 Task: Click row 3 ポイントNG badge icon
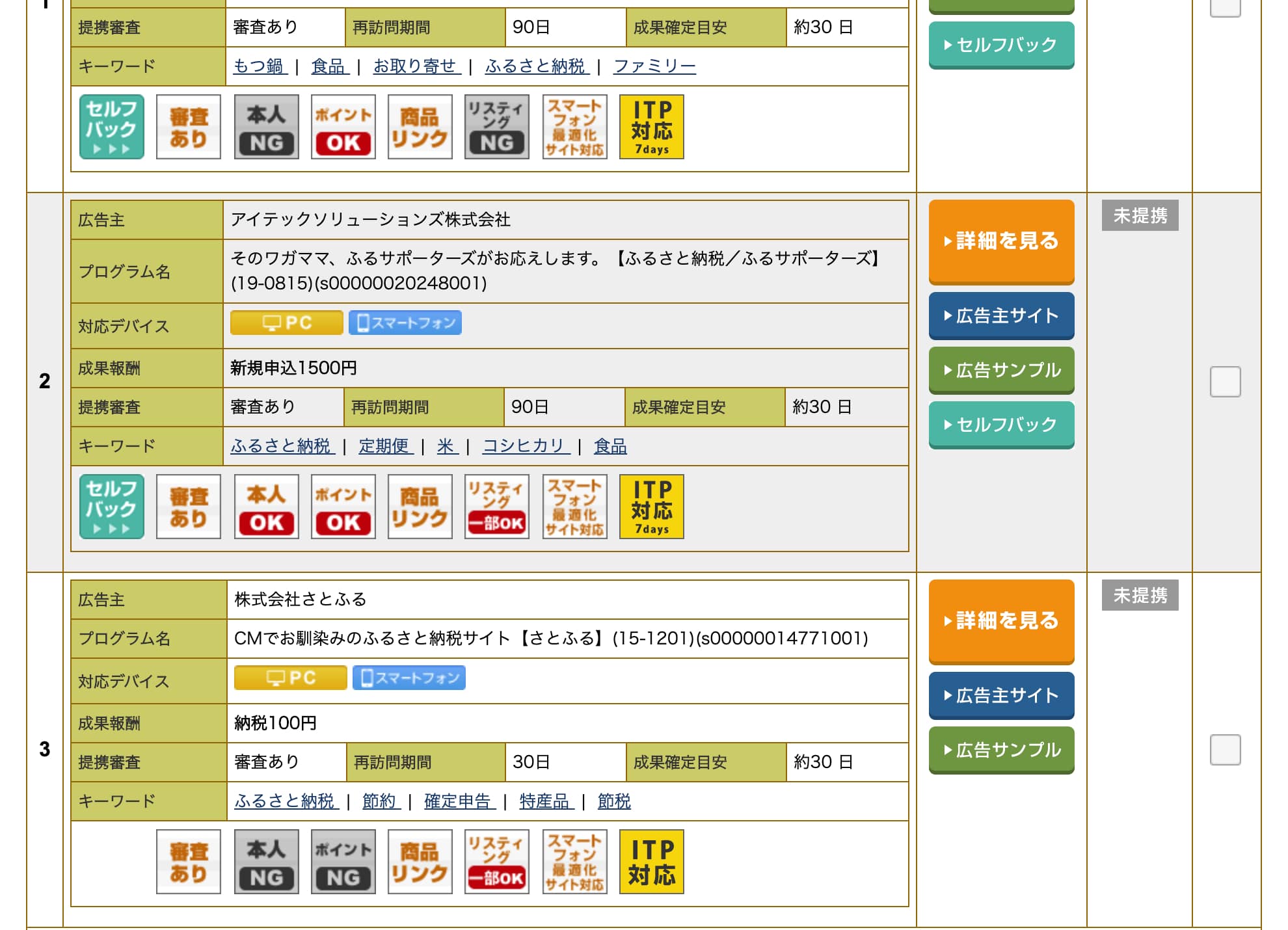(x=343, y=862)
